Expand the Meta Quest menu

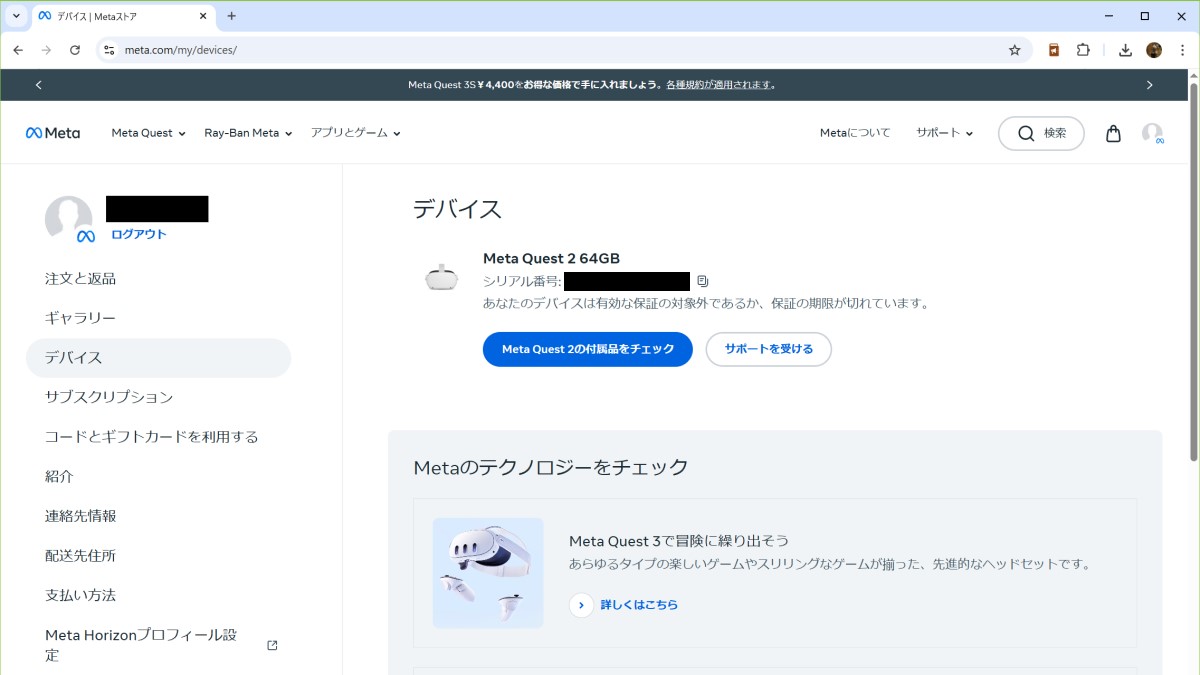(149, 133)
